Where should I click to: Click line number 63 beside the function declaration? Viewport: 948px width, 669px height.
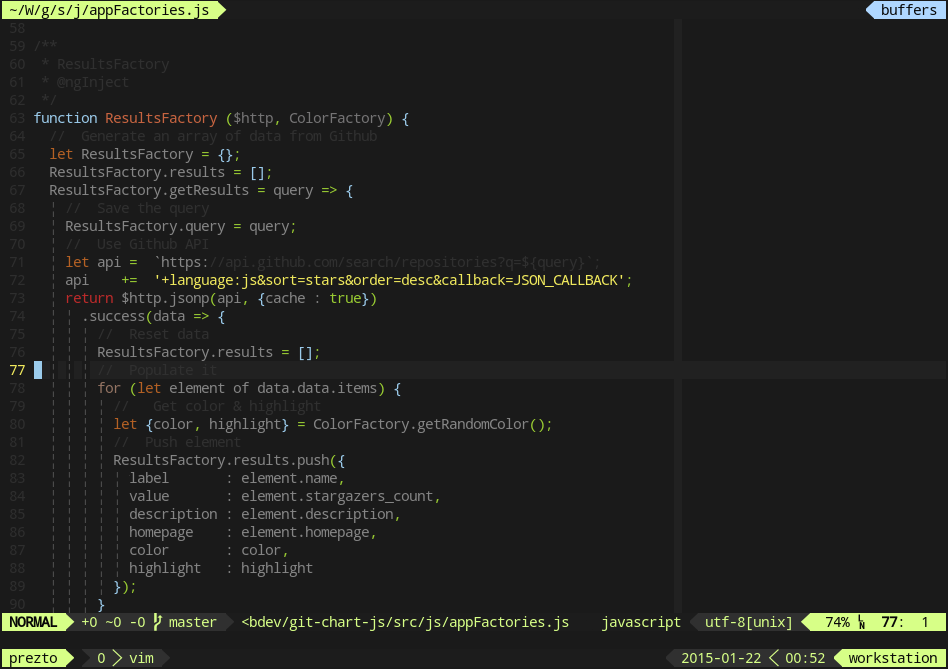[17, 117]
